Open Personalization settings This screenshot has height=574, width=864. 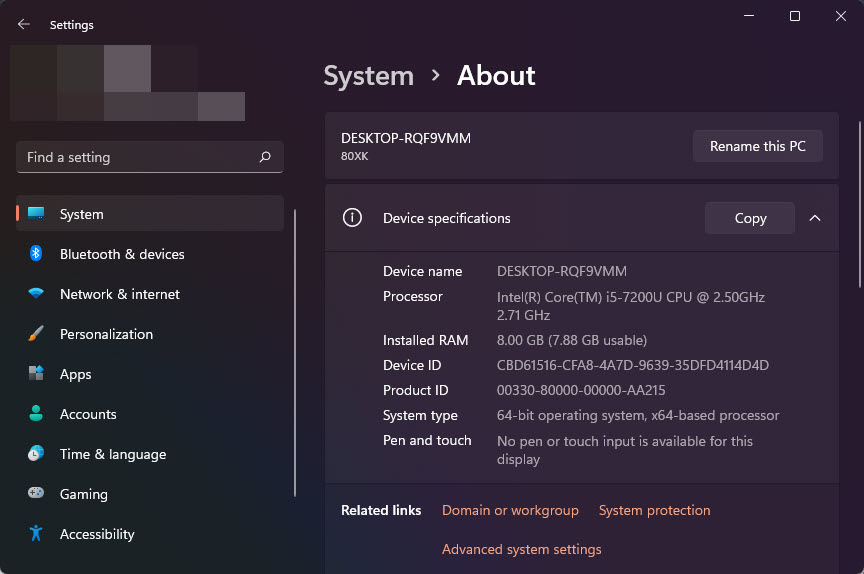[150, 334]
